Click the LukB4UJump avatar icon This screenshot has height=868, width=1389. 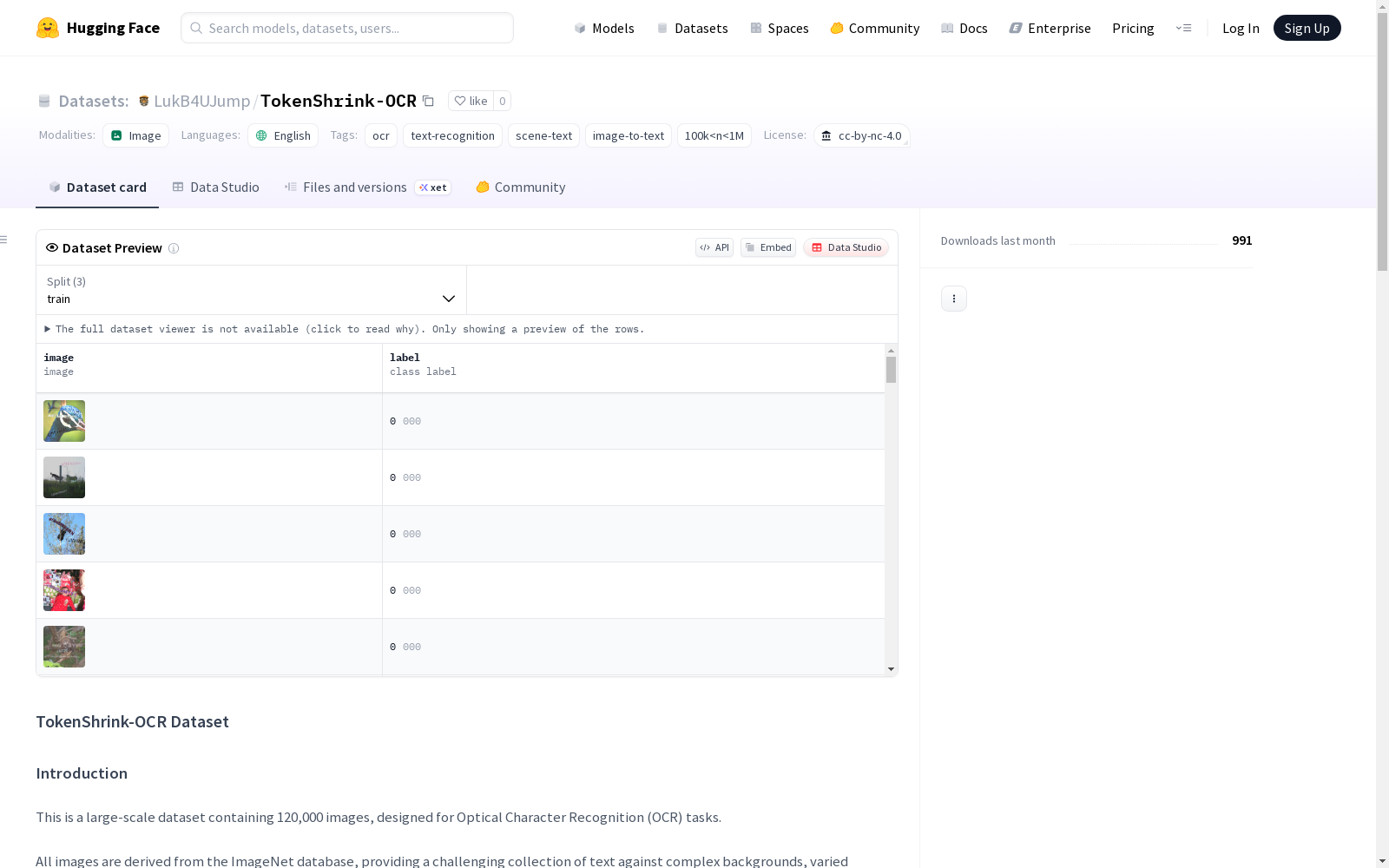[144, 101]
